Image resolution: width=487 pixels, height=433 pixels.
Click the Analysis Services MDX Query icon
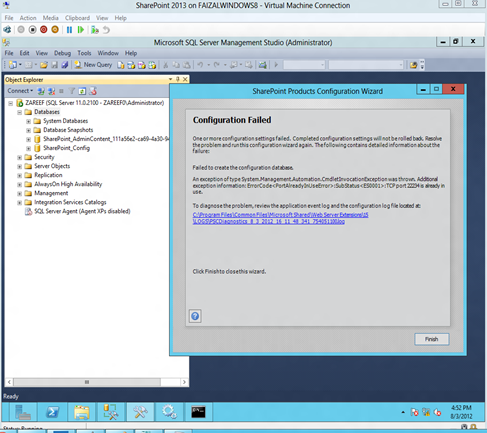coord(131,65)
